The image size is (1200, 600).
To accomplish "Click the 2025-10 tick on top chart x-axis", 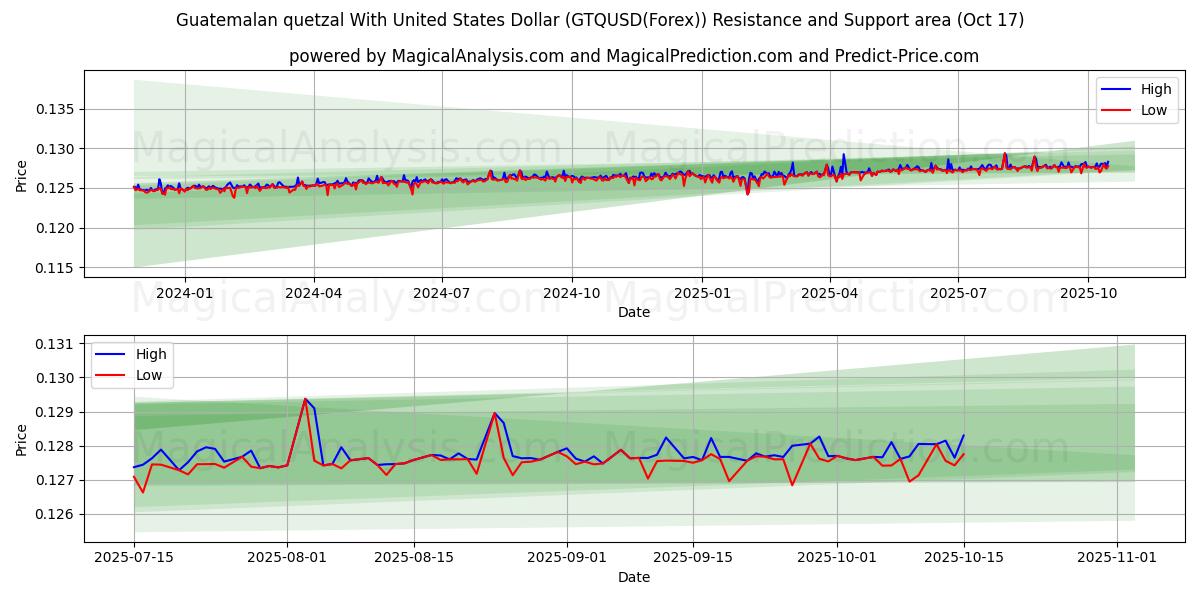I will click(1087, 293).
